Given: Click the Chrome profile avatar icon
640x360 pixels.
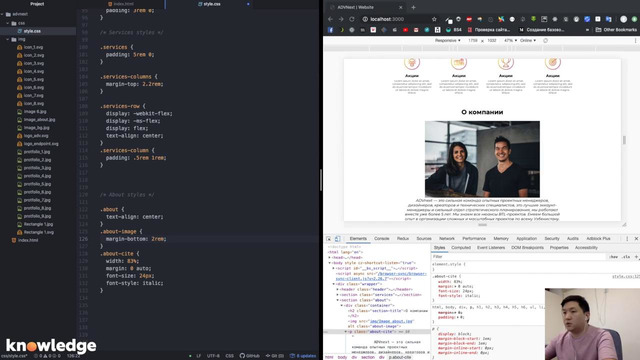Looking at the screenshot, I should coord(623,19).
